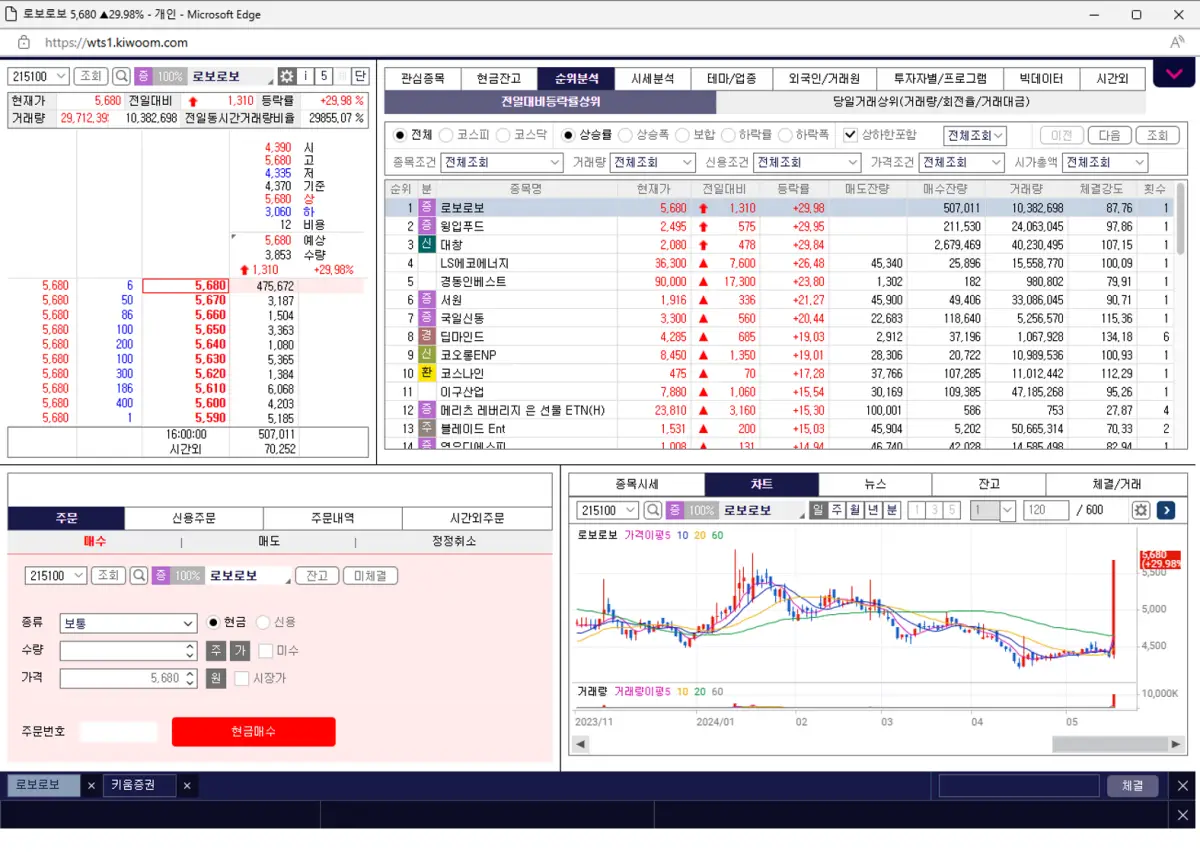Switch to 테마/업종 tab
This screenshot has width=1200, height=856.
click(732, 79)
